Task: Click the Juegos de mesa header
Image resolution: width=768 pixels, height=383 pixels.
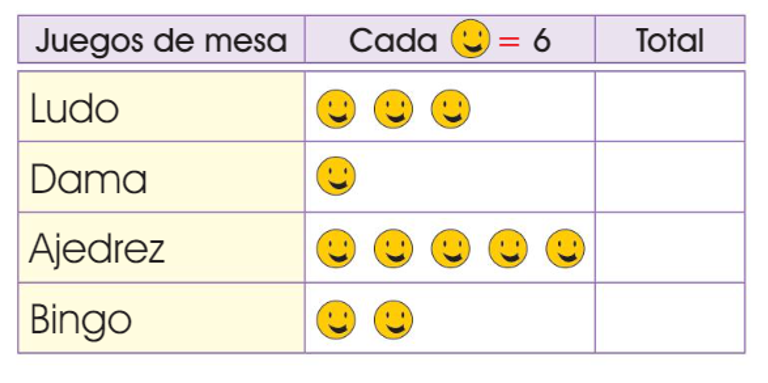Action: tap(162, 39)
